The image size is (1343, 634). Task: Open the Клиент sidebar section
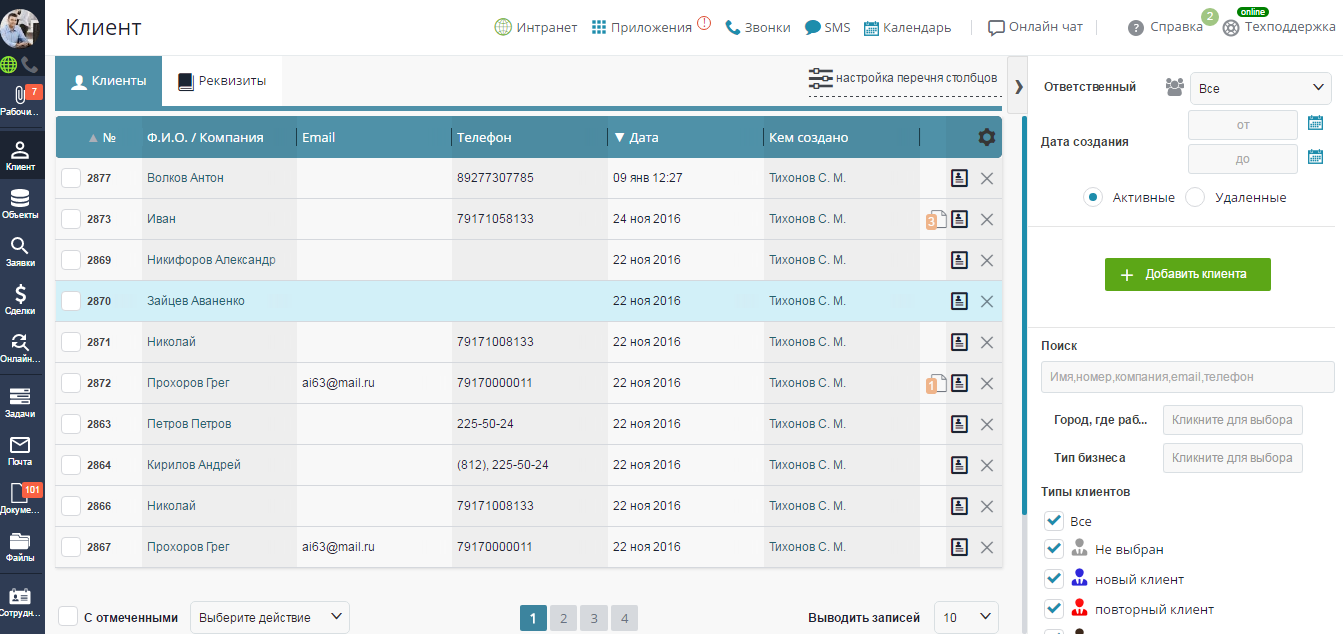tap(22, 156)
